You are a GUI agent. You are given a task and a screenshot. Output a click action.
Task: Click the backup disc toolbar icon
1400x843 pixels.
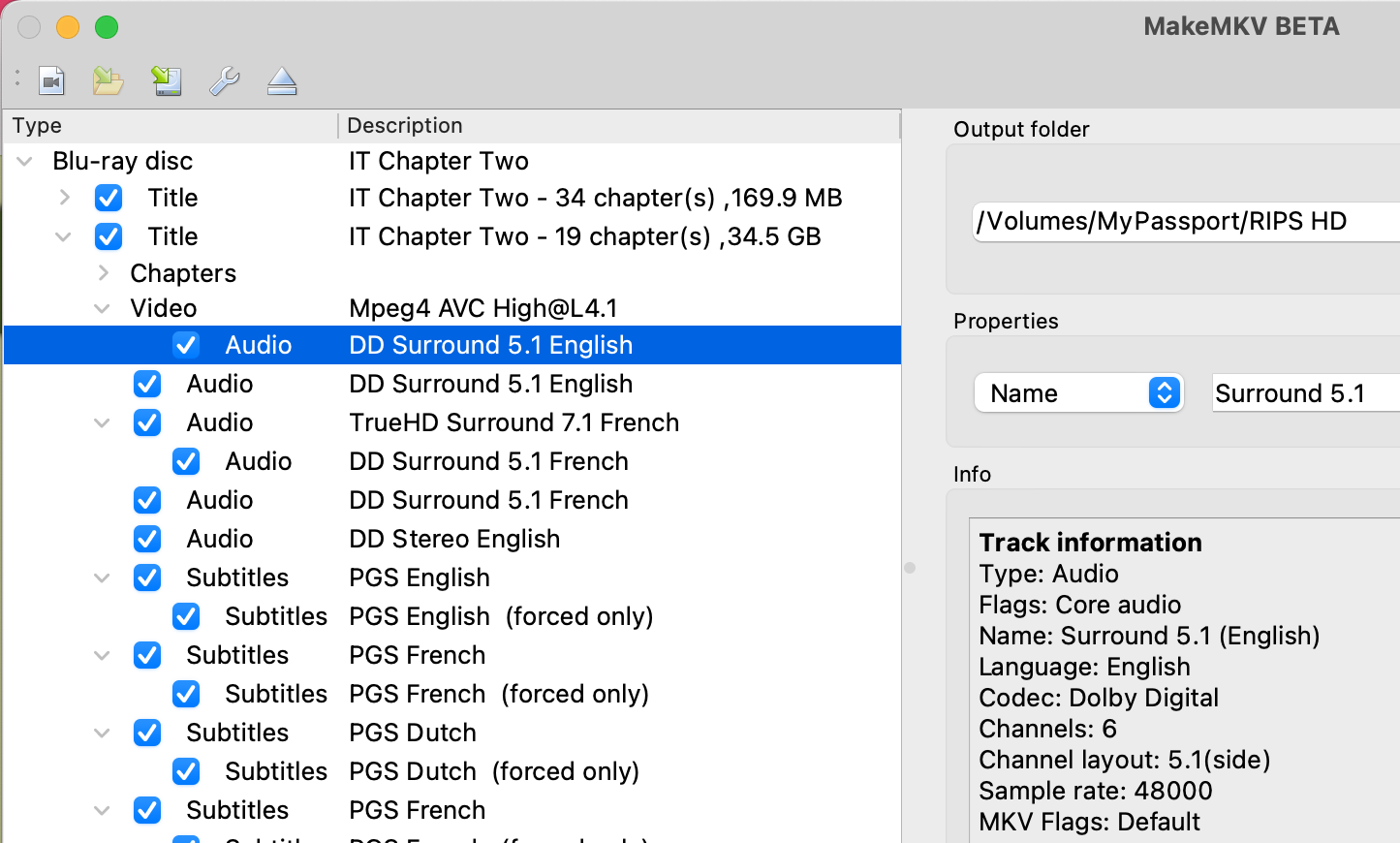[x=167, y=80]
